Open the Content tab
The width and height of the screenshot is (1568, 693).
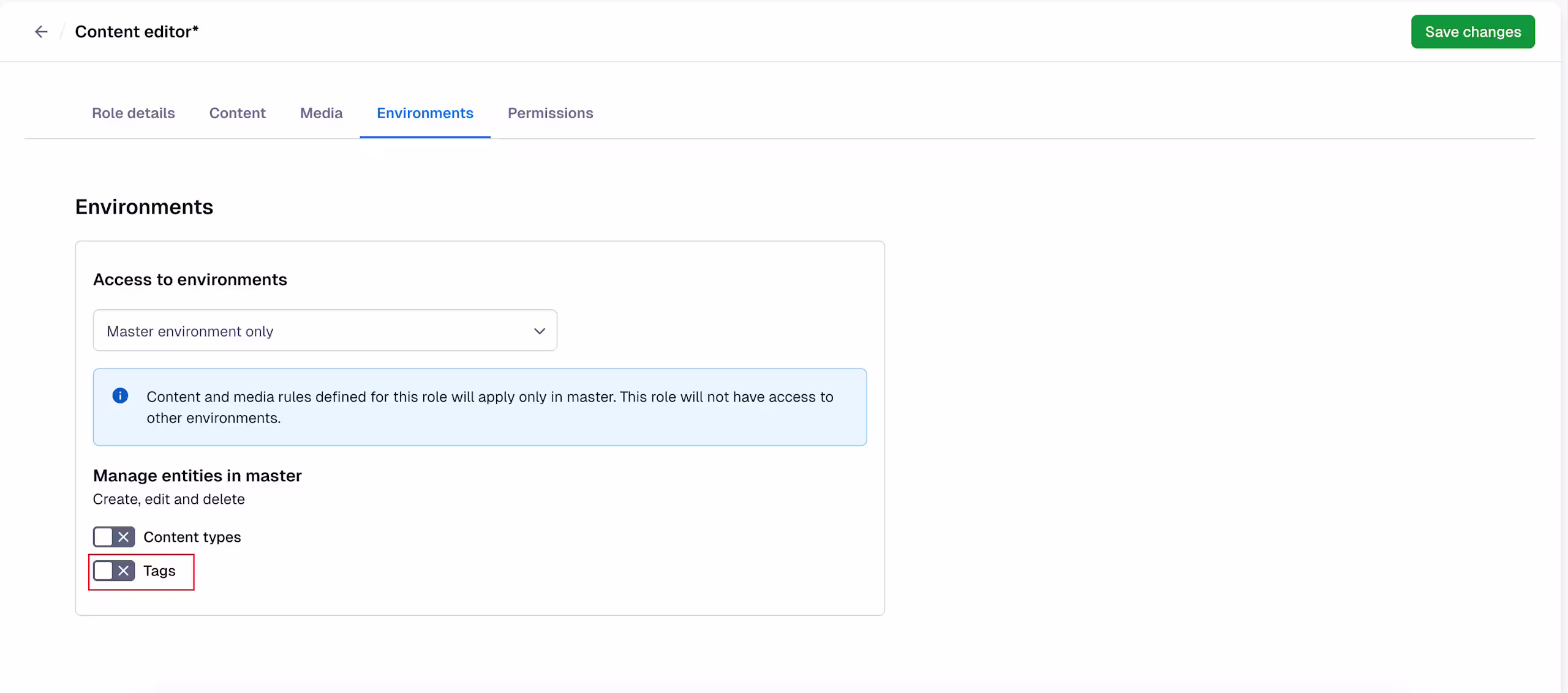coord(238,113)
